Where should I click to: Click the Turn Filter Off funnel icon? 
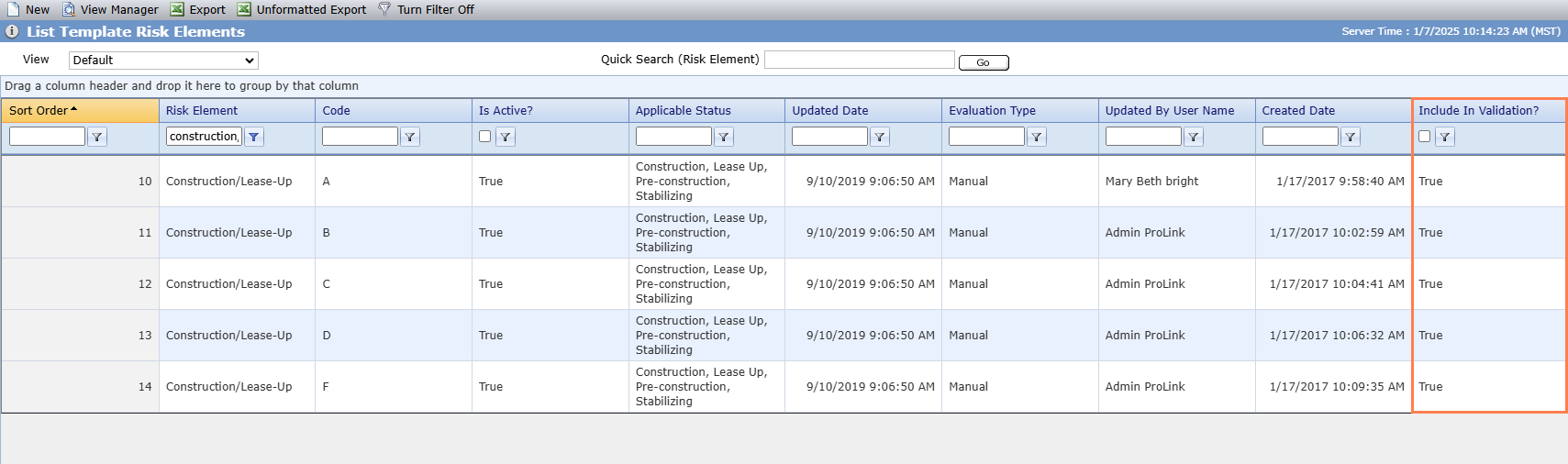pos(384,9)
